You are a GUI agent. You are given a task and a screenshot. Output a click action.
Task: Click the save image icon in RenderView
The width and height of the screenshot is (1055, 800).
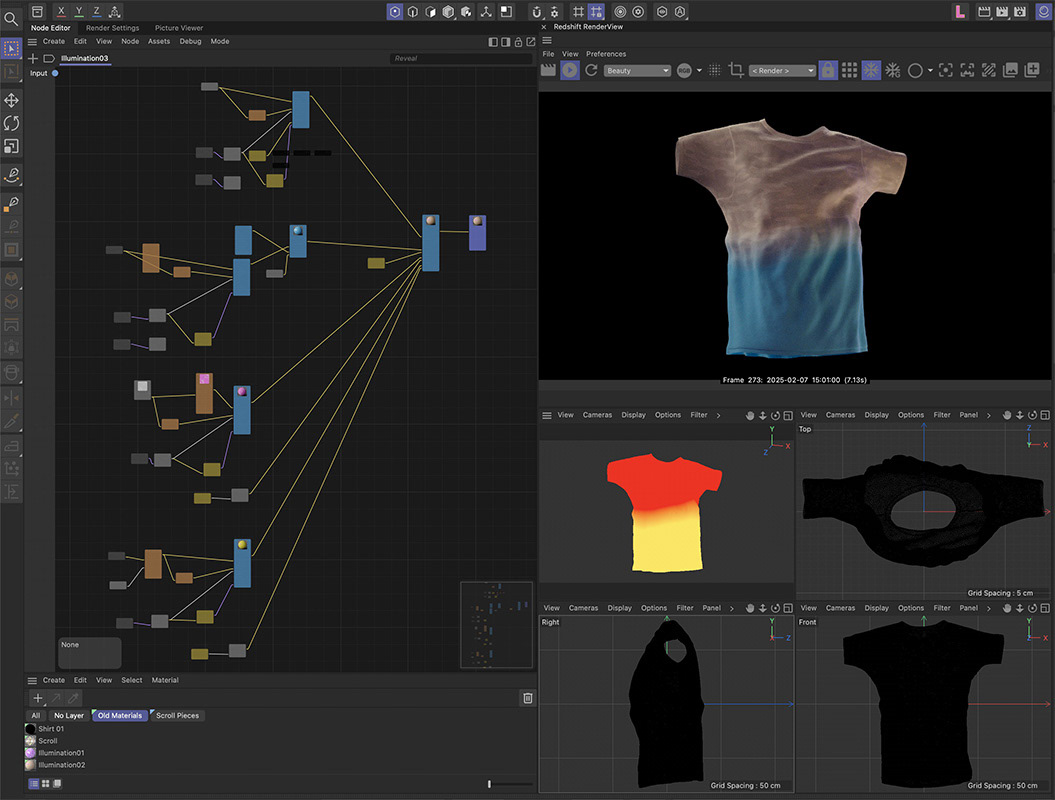[1011, 70]
